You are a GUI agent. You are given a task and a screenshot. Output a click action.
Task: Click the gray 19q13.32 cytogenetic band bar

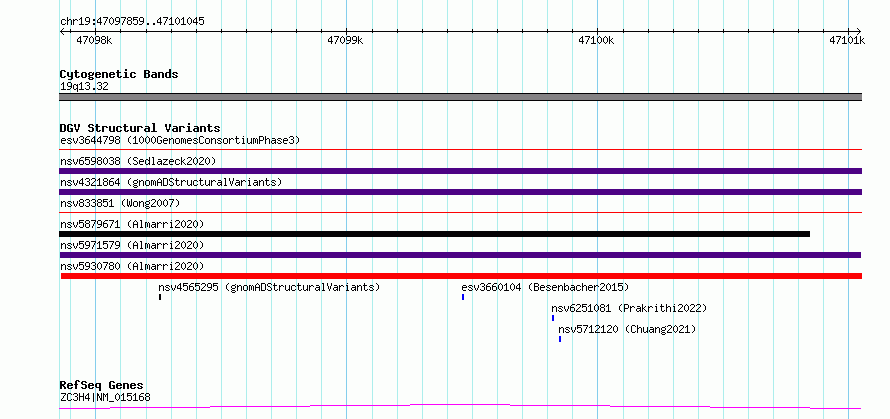tap(460, 97)
